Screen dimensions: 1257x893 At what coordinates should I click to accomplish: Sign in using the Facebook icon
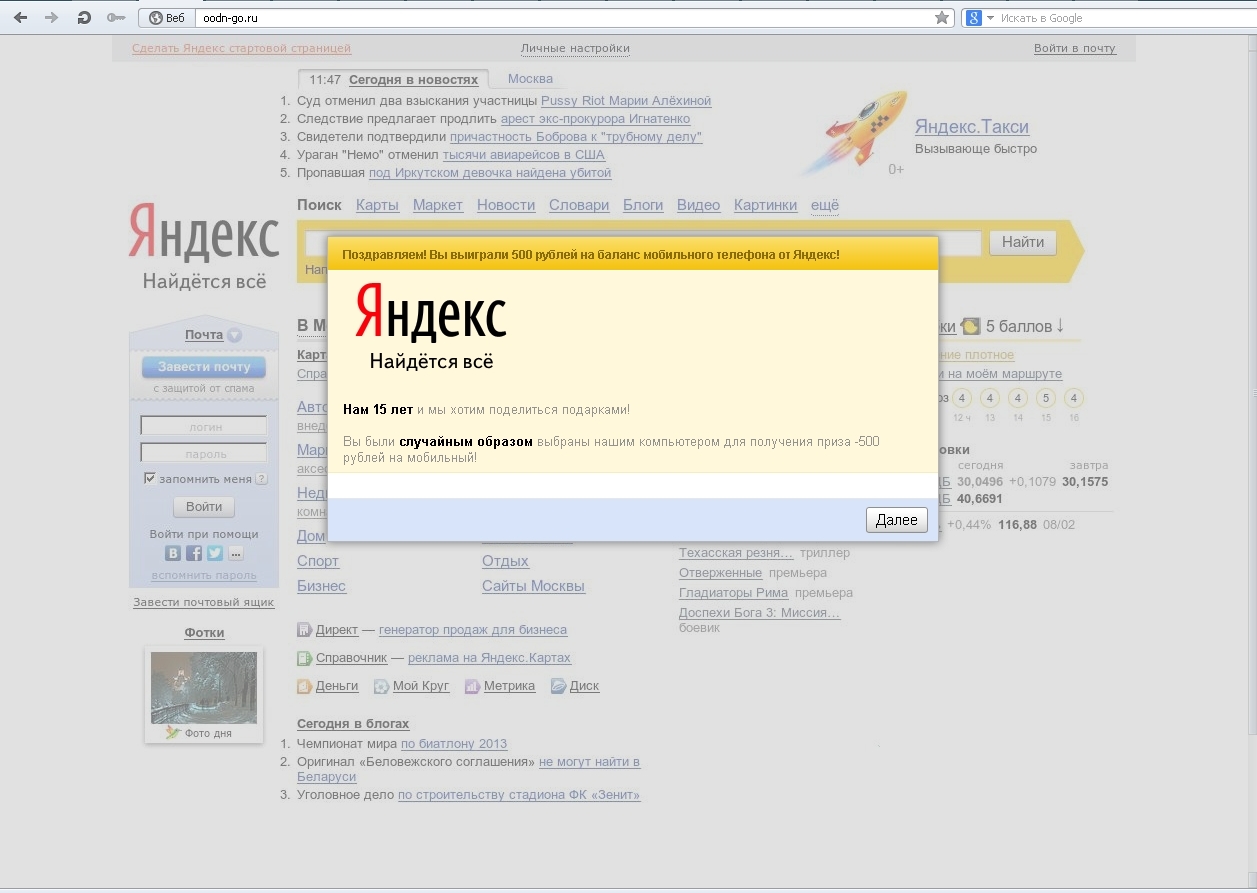[194, 553]
